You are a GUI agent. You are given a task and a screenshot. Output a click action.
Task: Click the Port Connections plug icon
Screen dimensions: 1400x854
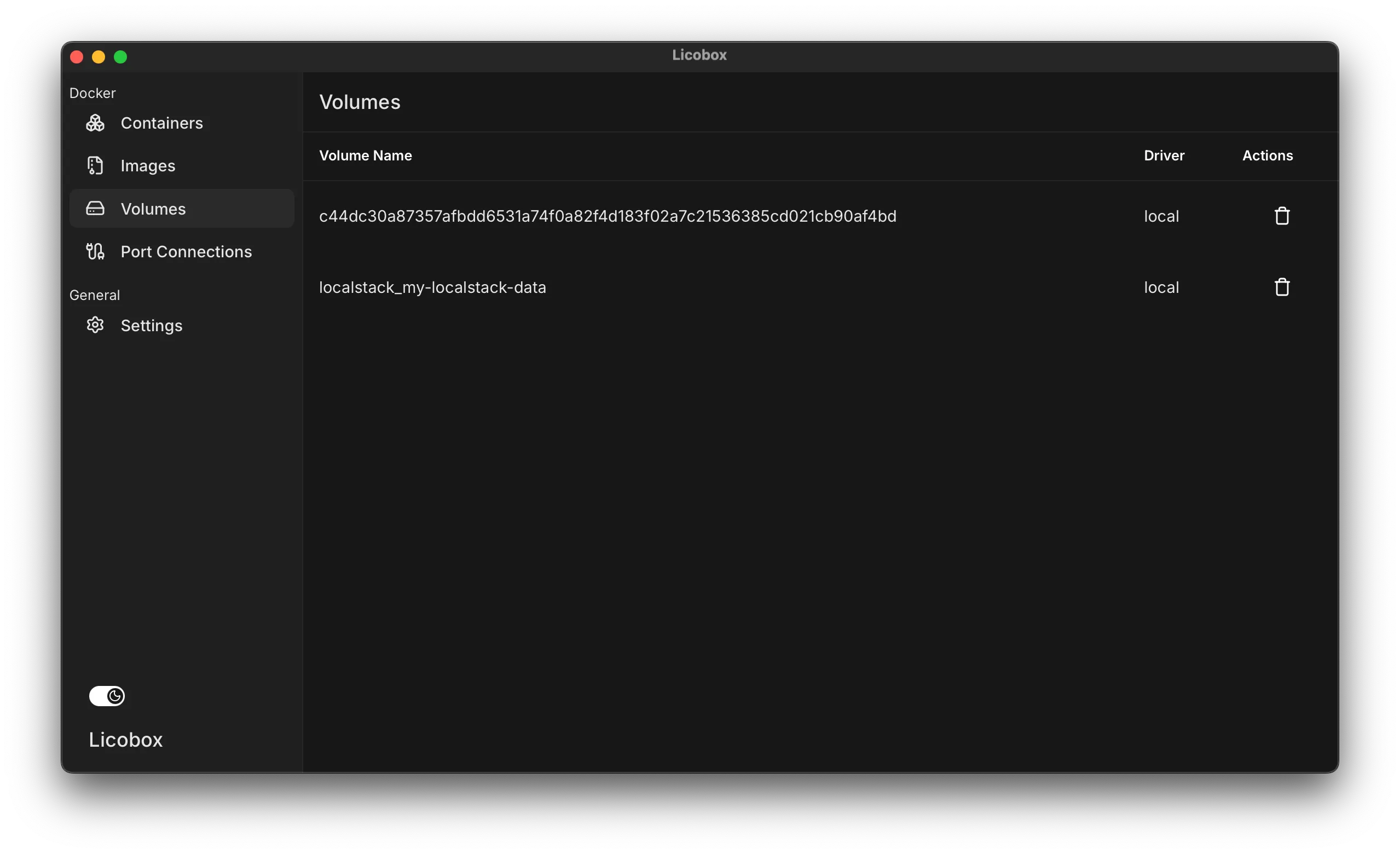[x=95, y=251]
